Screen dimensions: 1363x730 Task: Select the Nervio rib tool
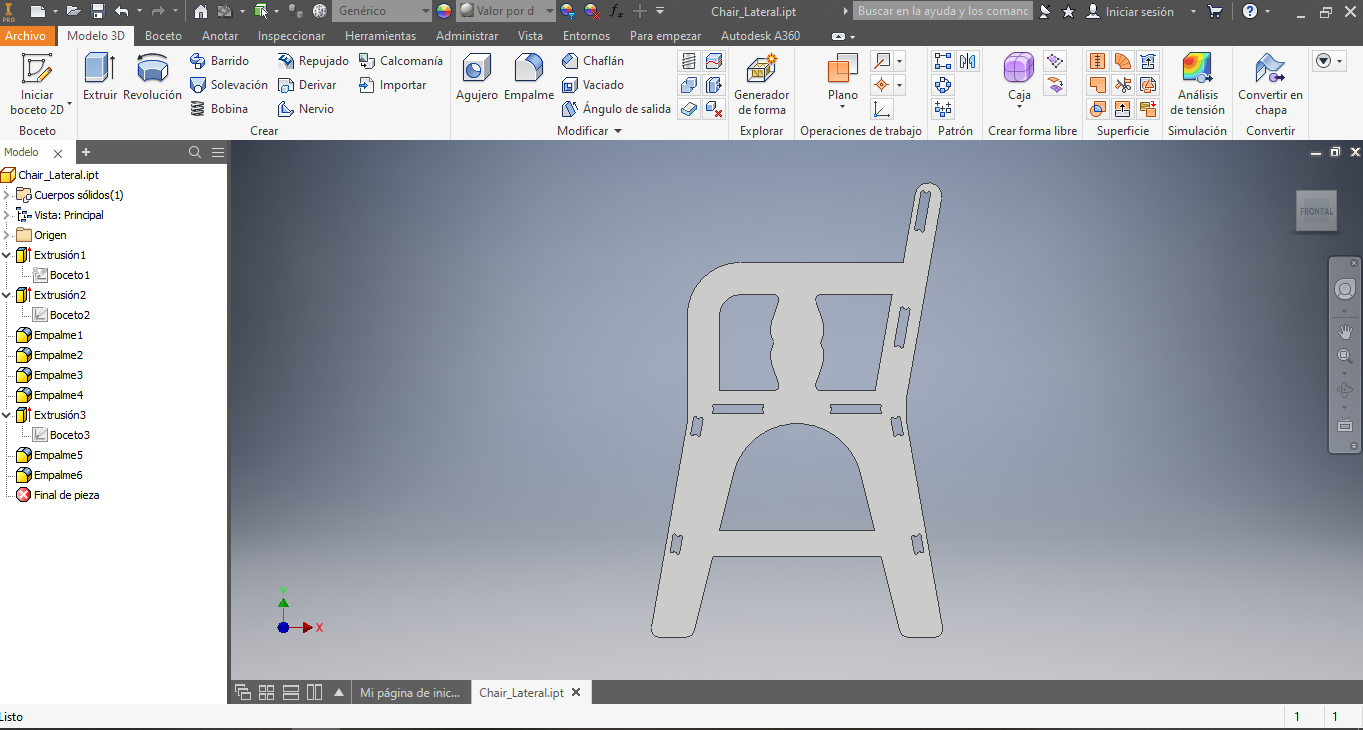pyautogui.click(x=305, y=109)
